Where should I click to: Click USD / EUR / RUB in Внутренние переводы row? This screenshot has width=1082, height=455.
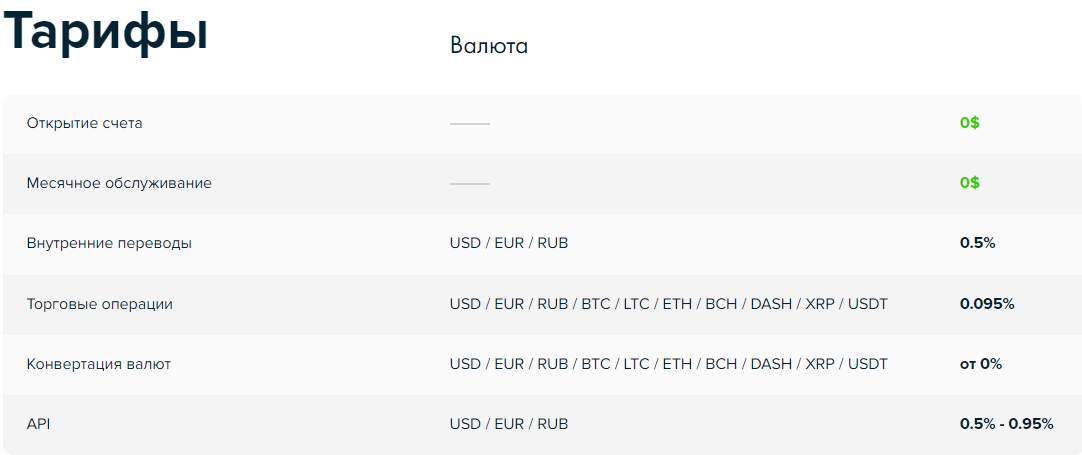point(509,244)
